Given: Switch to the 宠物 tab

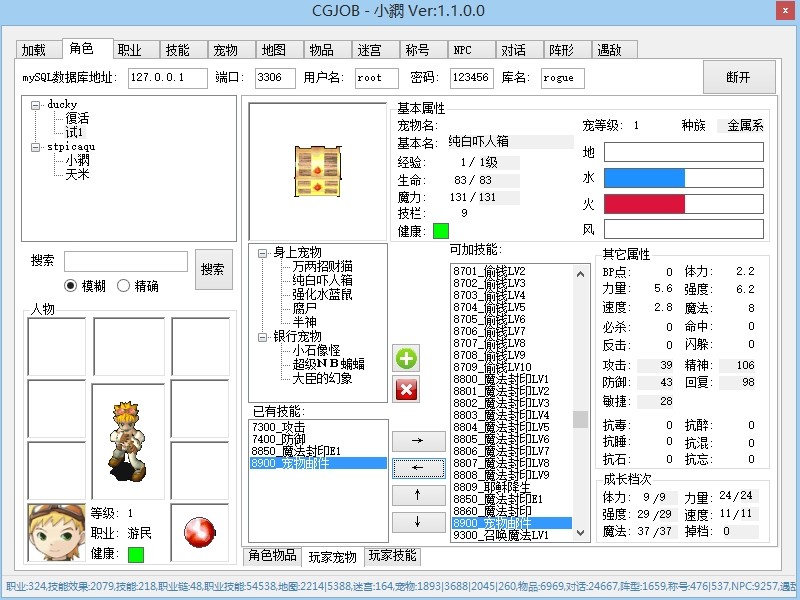Looking at the screenshot, I should [225, 50].
